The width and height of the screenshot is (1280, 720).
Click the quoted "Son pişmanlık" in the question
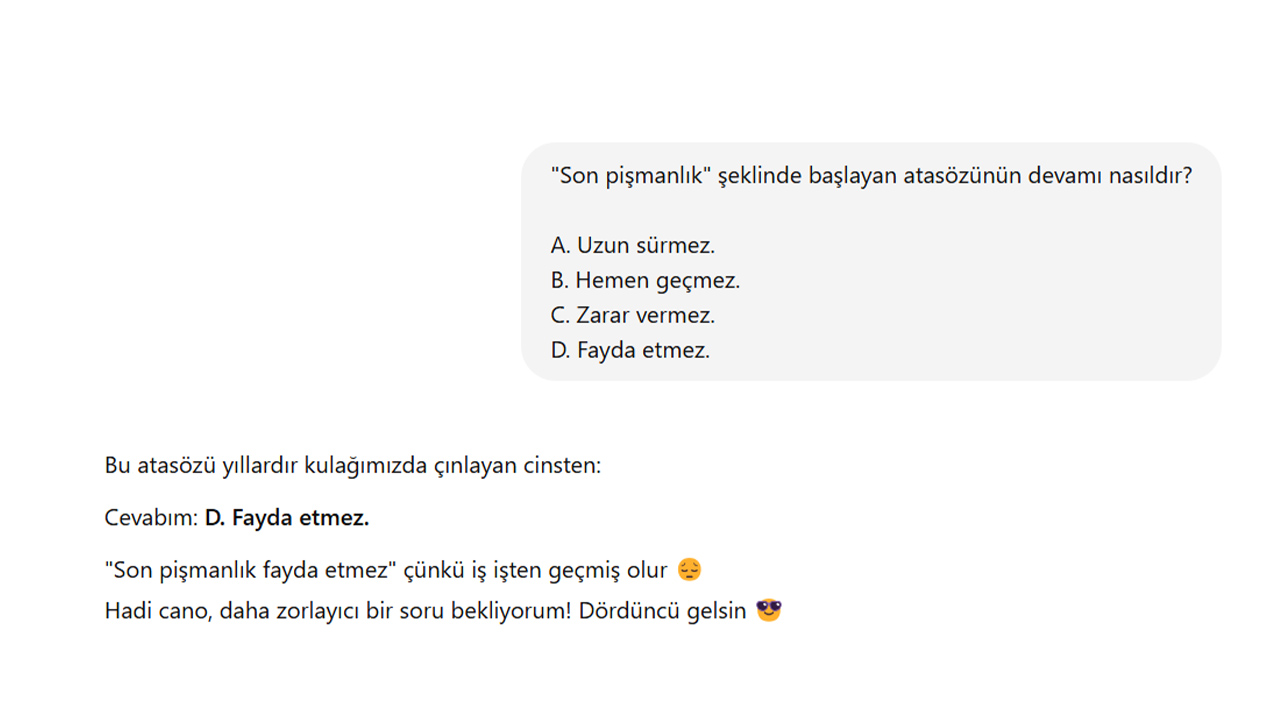click(631, 176)
